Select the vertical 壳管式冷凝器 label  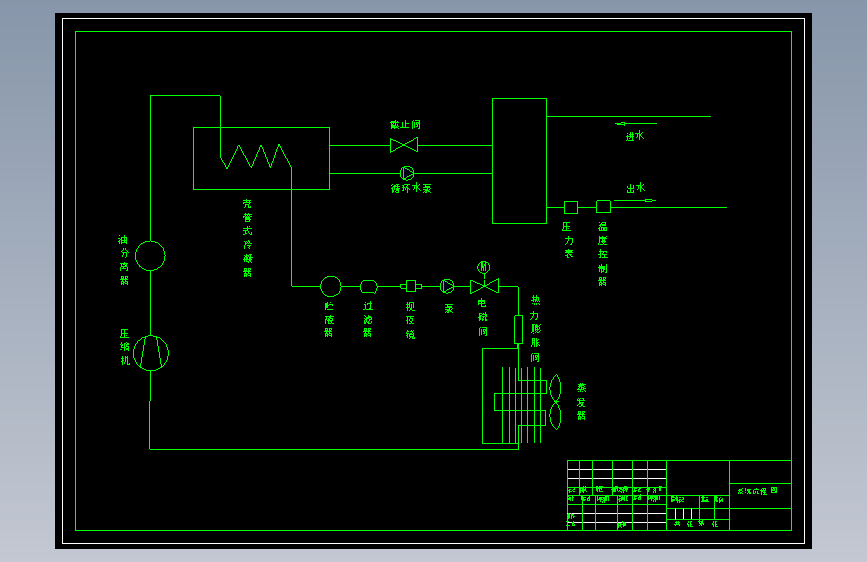coord(247,238)
